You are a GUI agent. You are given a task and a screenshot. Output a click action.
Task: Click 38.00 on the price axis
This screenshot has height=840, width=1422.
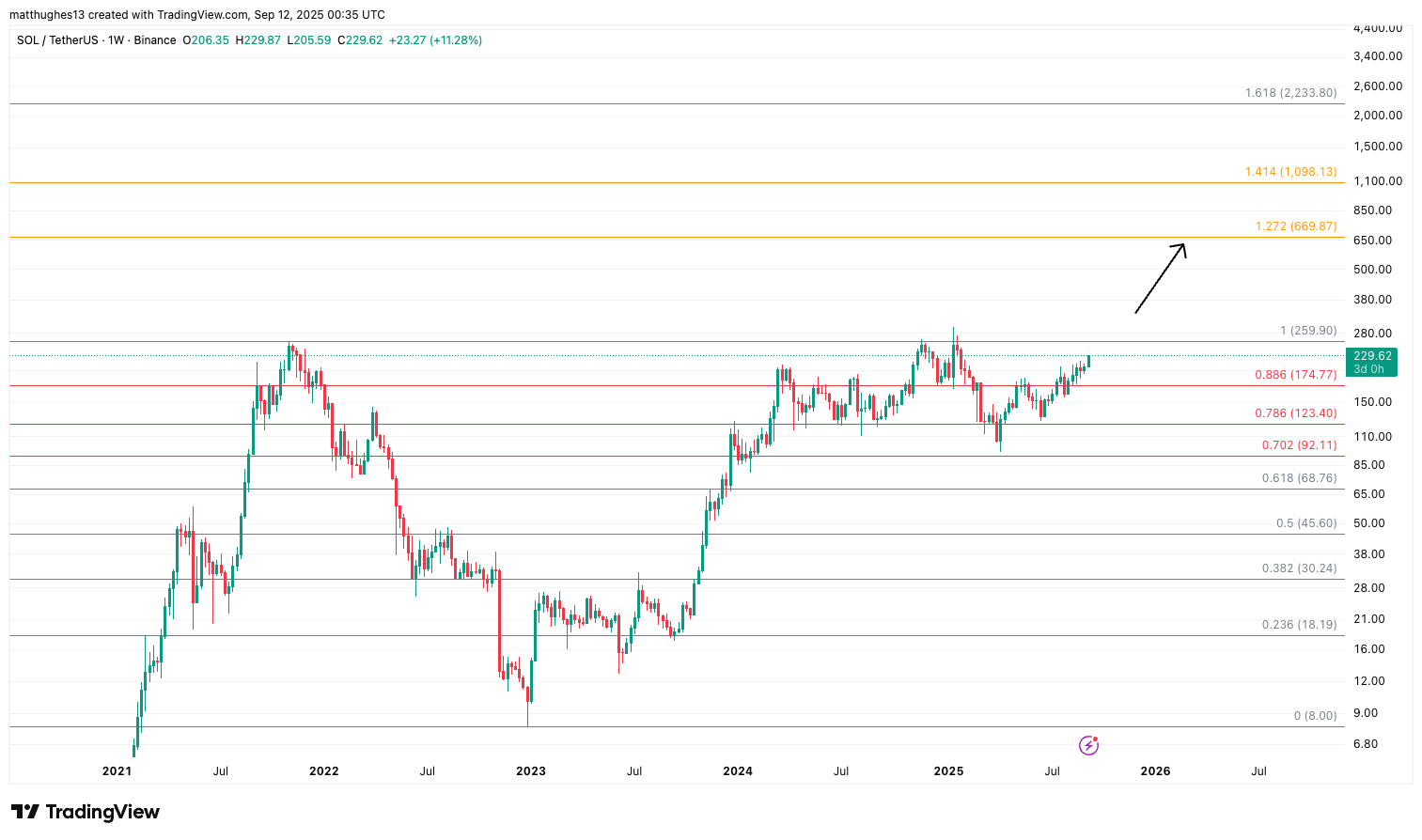pyautogui.click(x=1369, y=554)
